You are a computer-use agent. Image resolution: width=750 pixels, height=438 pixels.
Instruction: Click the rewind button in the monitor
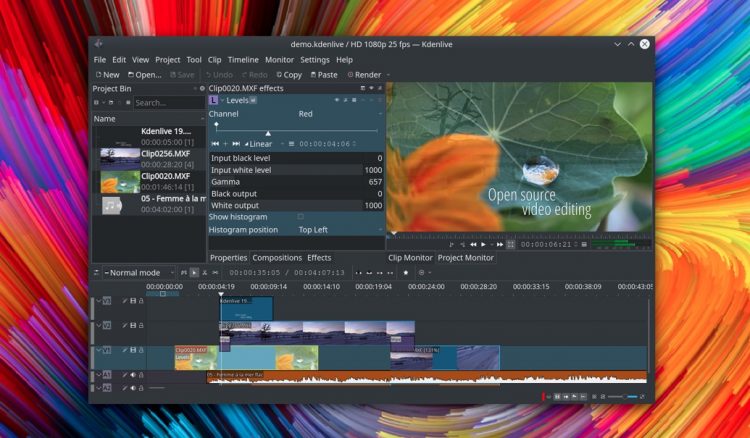pos(473,244)
